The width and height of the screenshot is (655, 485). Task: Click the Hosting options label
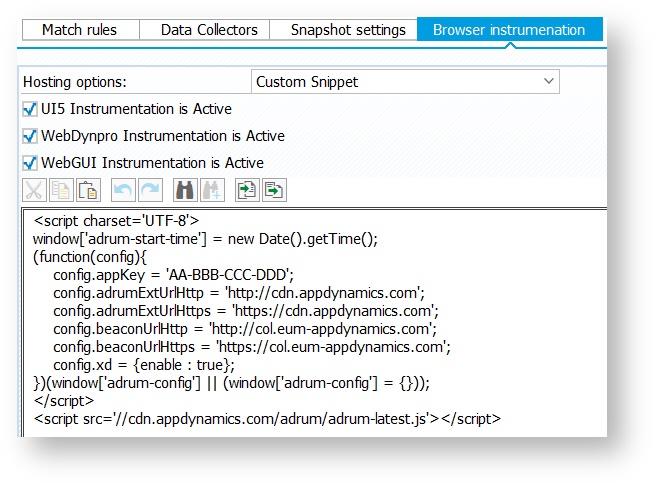point(75,82)
